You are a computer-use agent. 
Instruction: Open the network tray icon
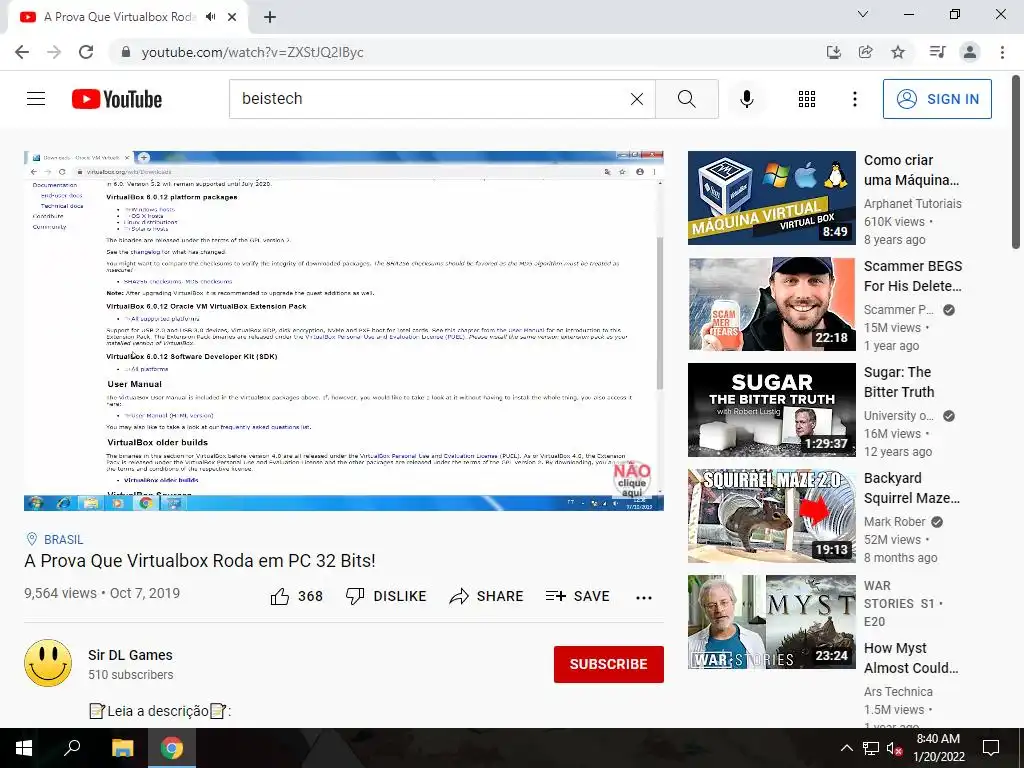(x=871, y=748)
